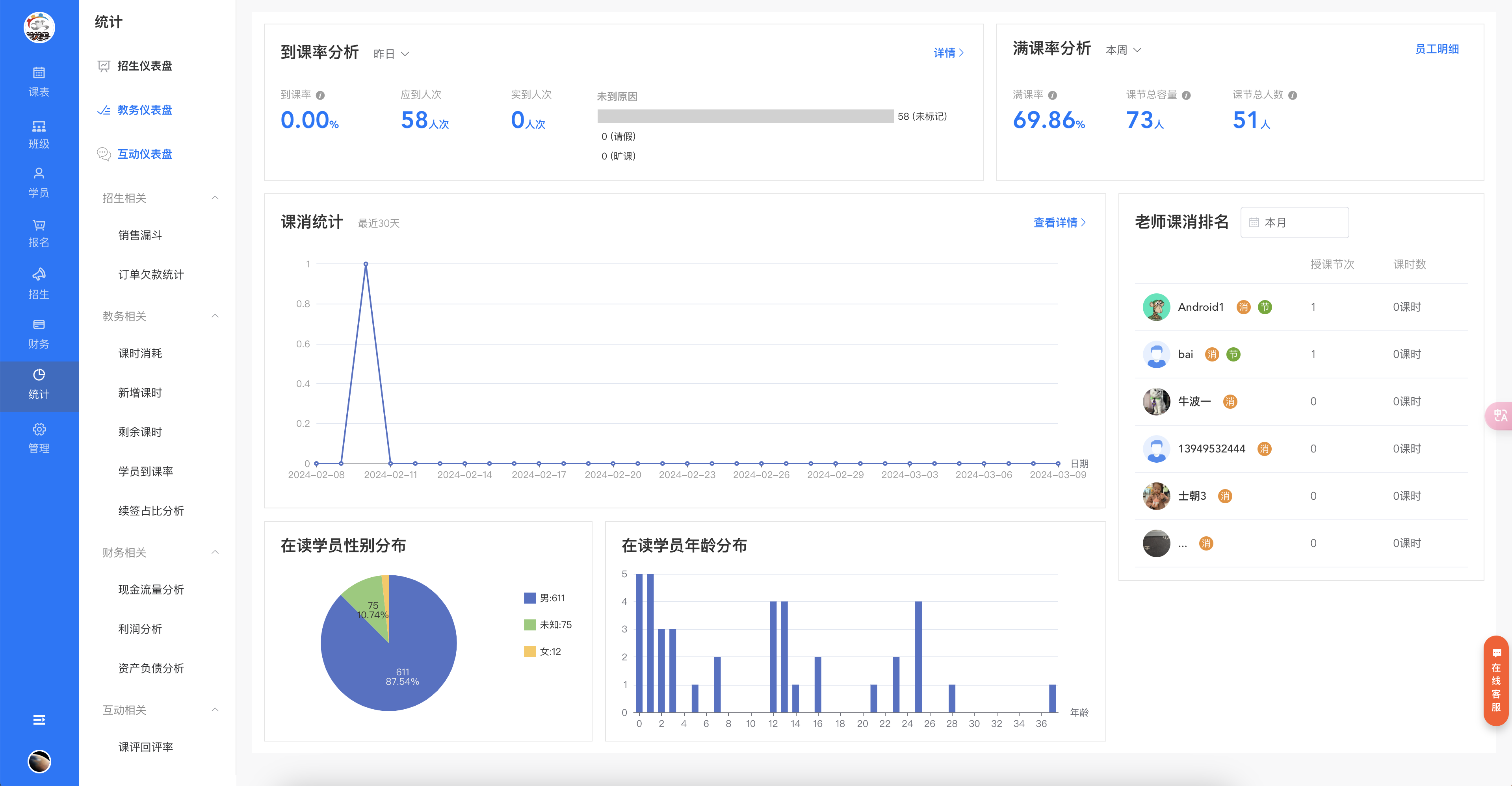Click the 节 badge beside Android1
The width and height of the screenshot is (1512, 786).
[1265, 308]
